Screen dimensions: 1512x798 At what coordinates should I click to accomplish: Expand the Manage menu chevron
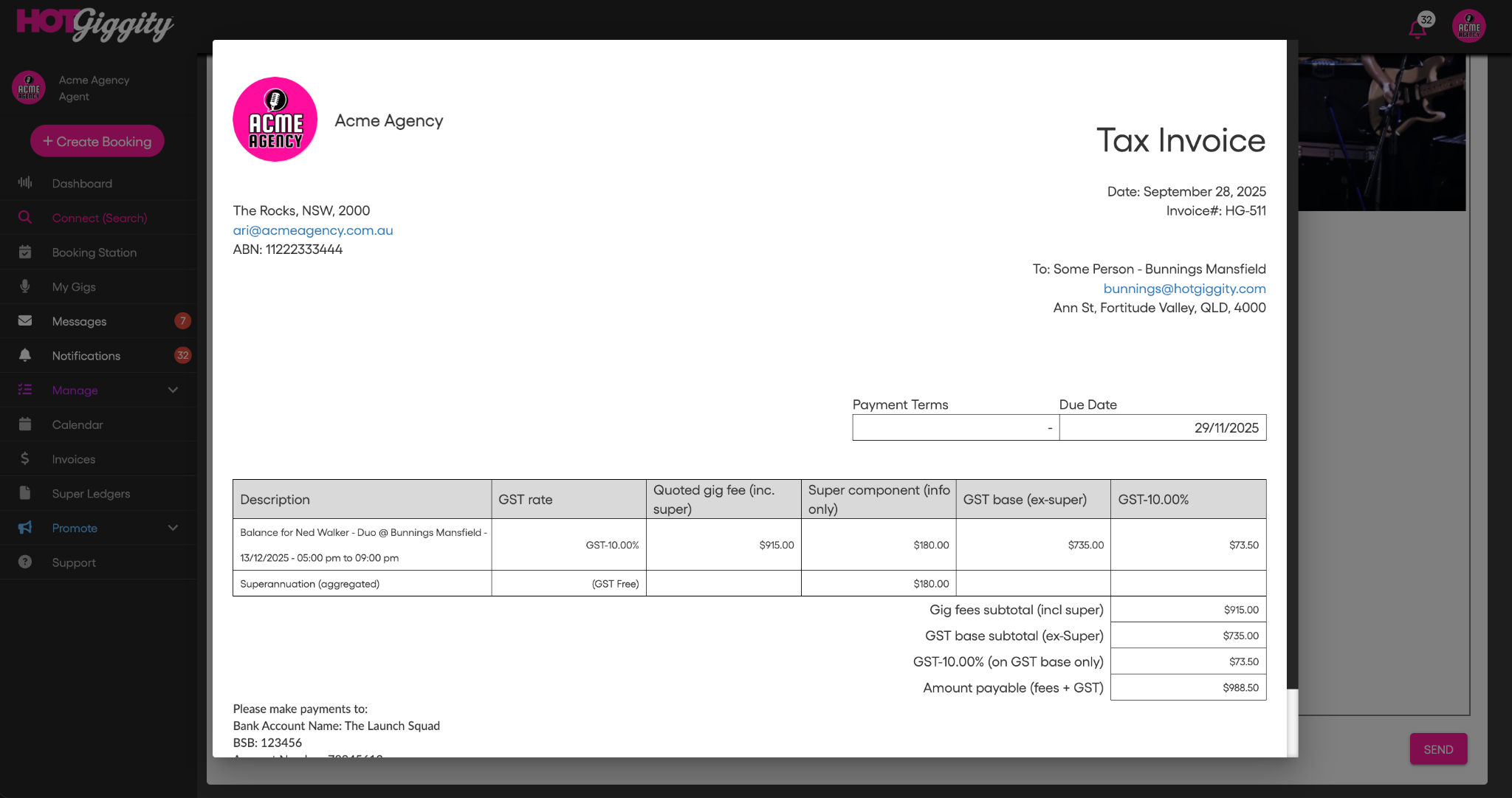(173, 390)
